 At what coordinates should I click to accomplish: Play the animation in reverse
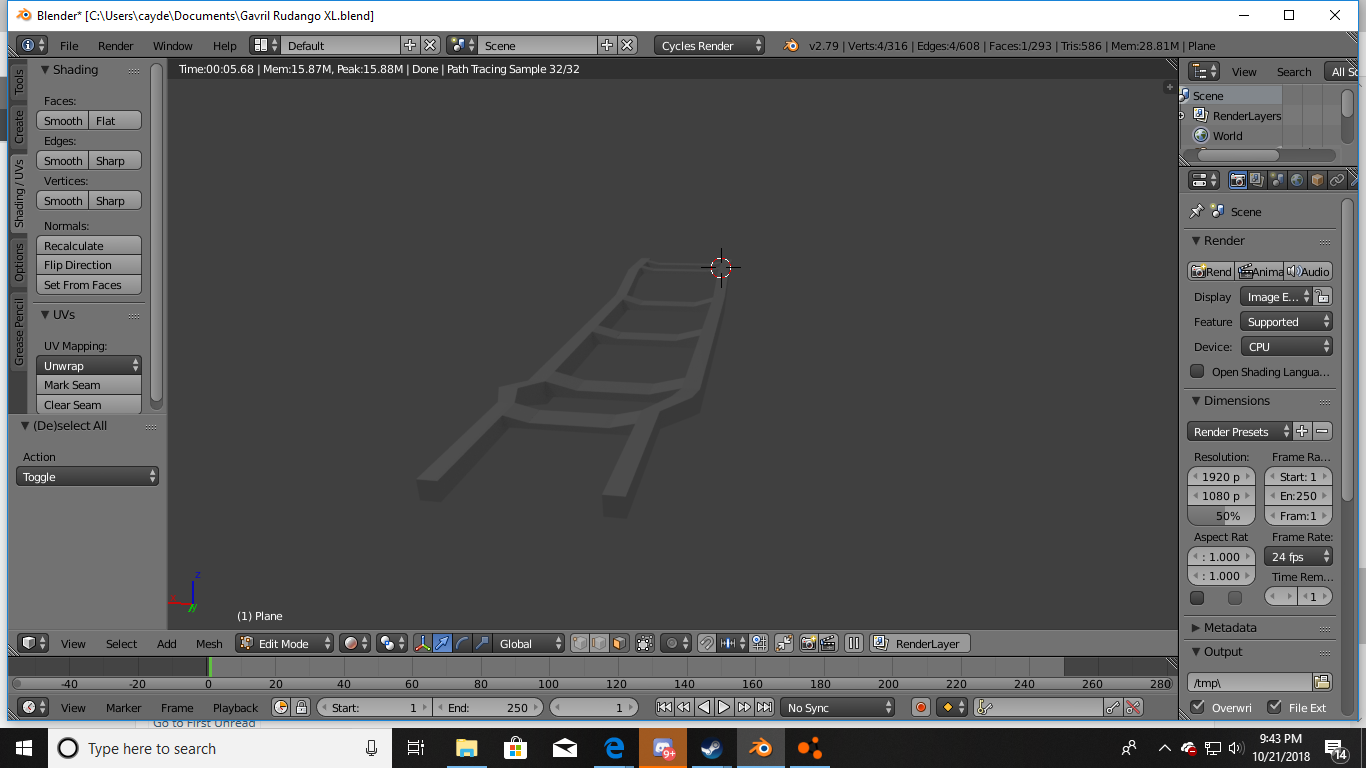[x=704, y=707]
